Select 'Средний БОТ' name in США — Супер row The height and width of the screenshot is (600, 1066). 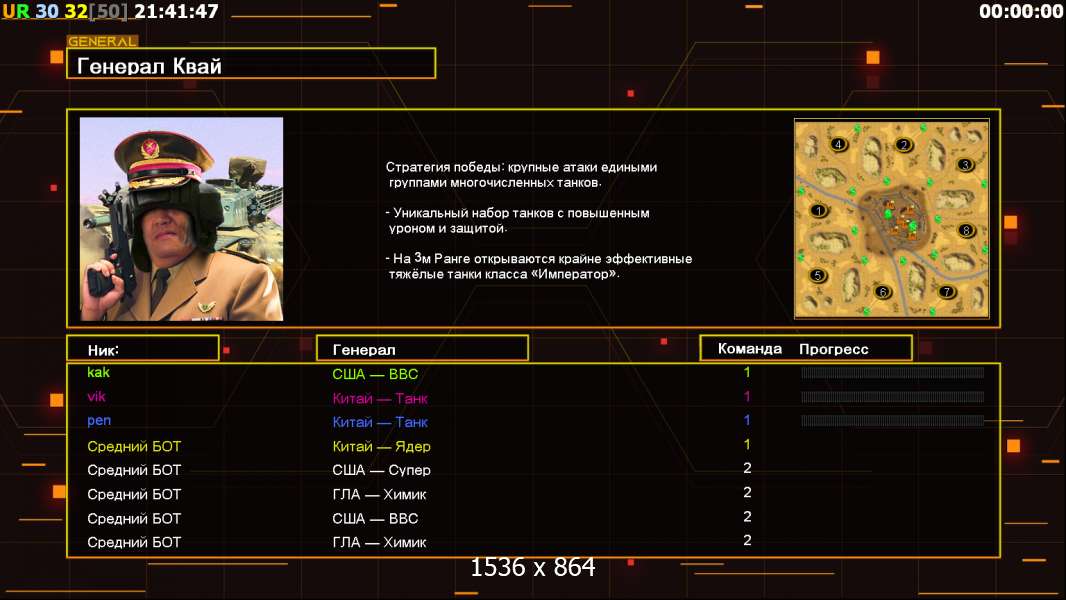coord(134,470)
